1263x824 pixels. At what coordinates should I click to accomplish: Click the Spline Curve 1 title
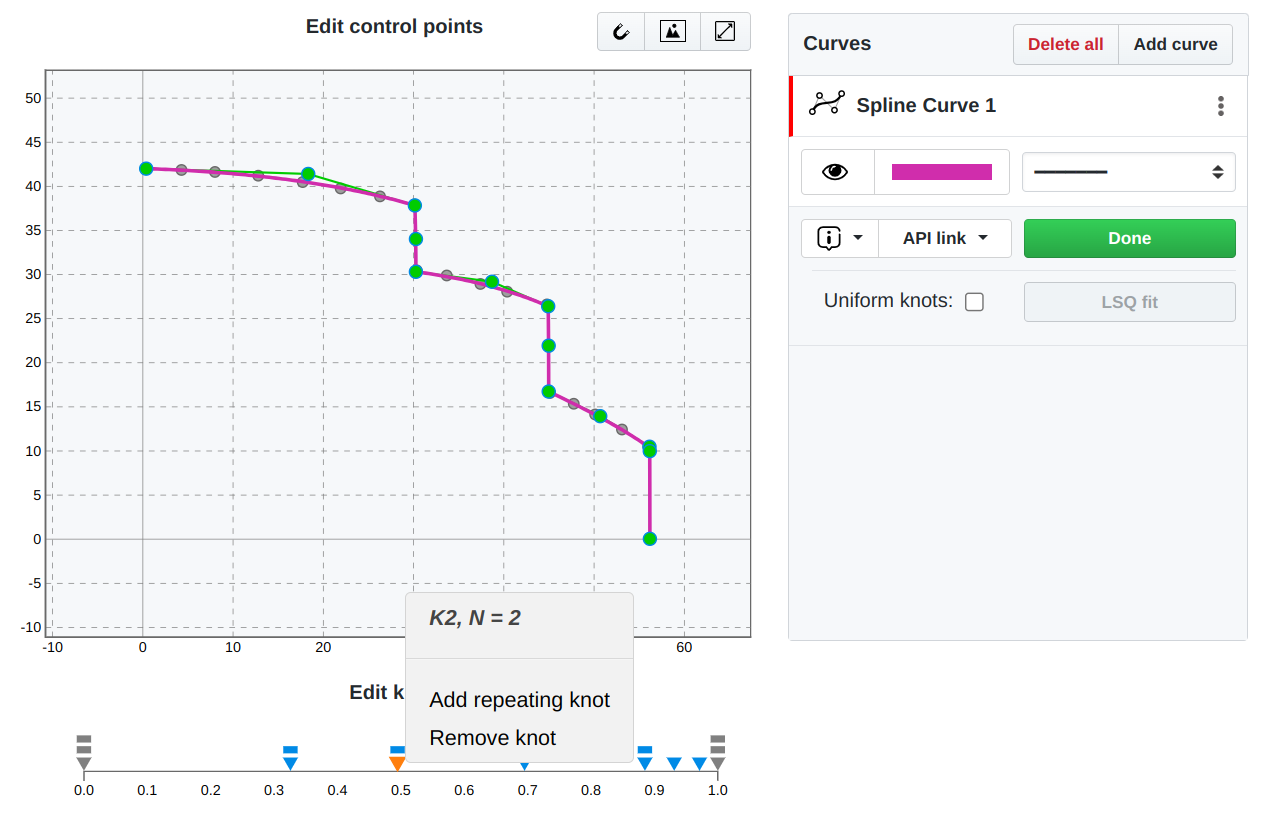point(925,105)
